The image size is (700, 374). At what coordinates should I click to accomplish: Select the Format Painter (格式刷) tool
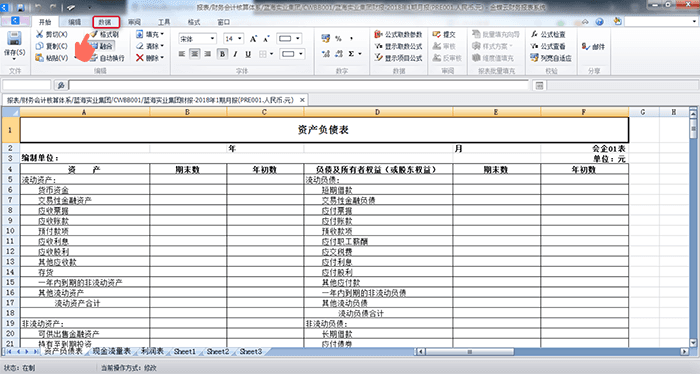(105, 34)
